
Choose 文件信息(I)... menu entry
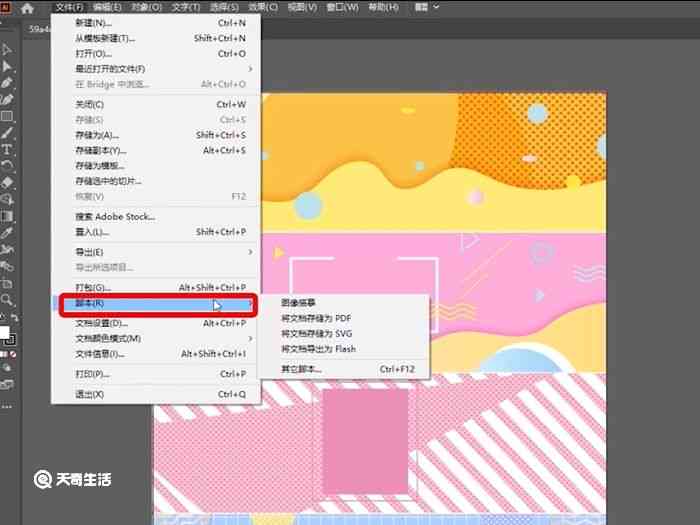click(x=156, y=354)
